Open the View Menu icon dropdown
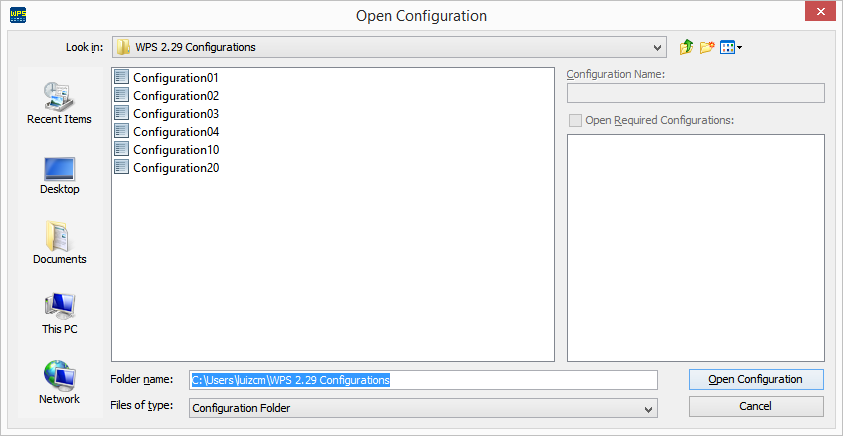 (x=731, y=47)
